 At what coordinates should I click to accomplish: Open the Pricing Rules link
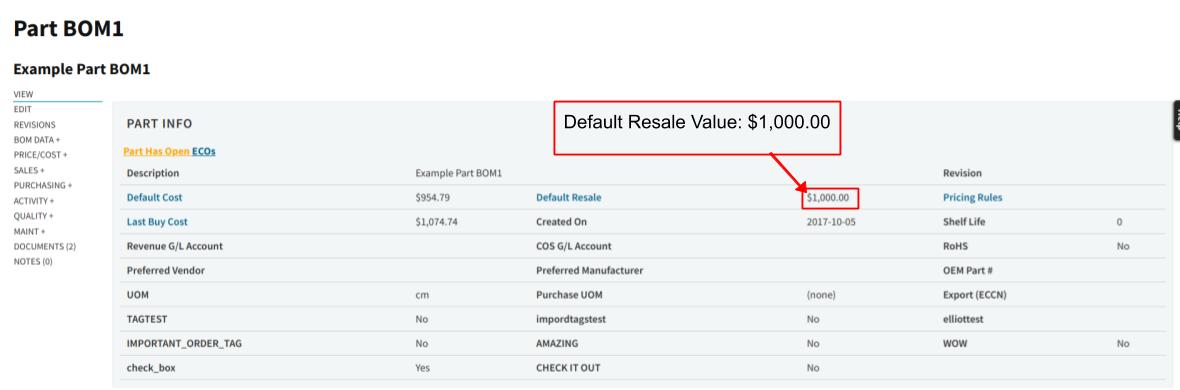tap(972, 198)
